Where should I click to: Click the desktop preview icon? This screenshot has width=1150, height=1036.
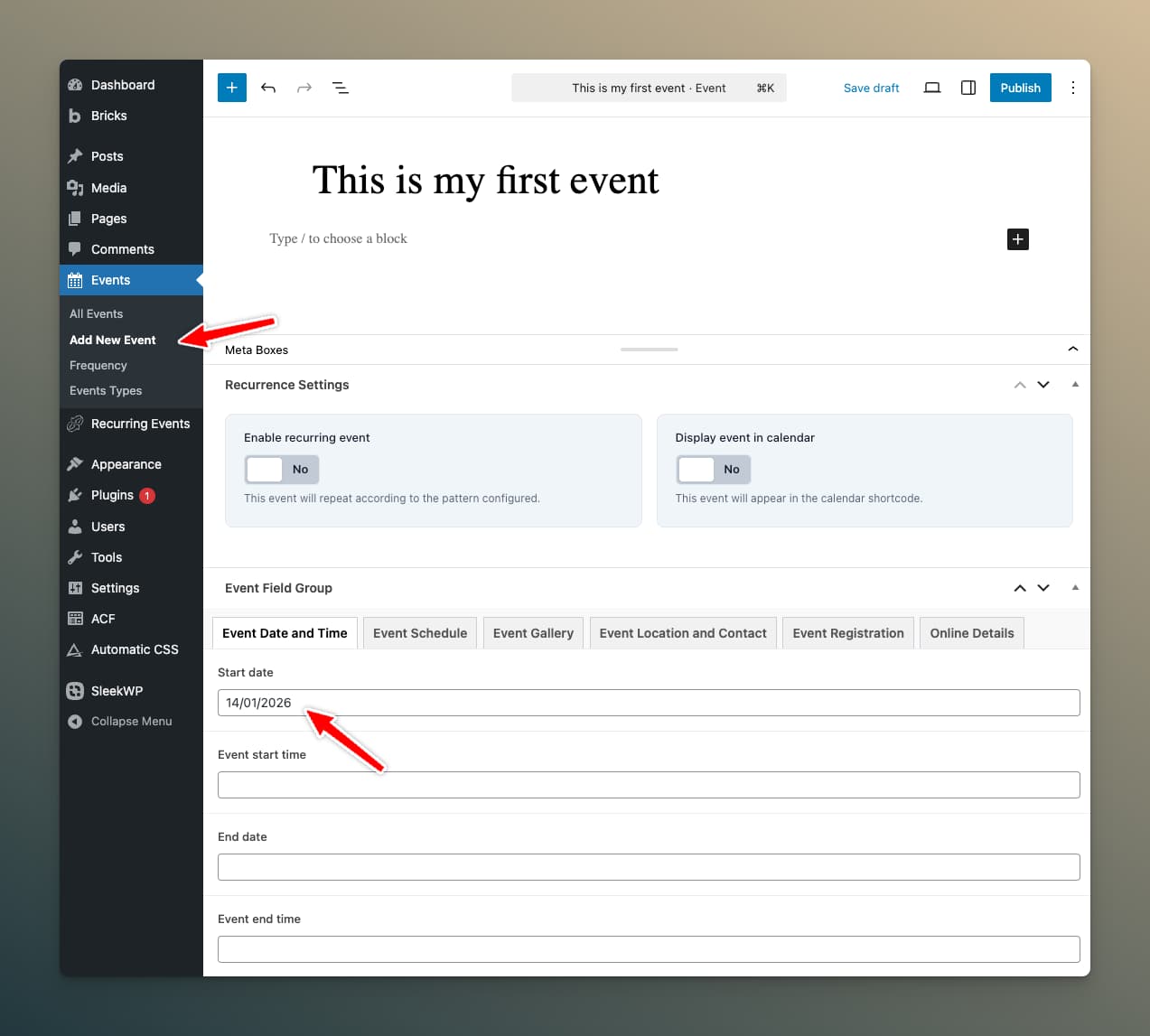point(931,88)
